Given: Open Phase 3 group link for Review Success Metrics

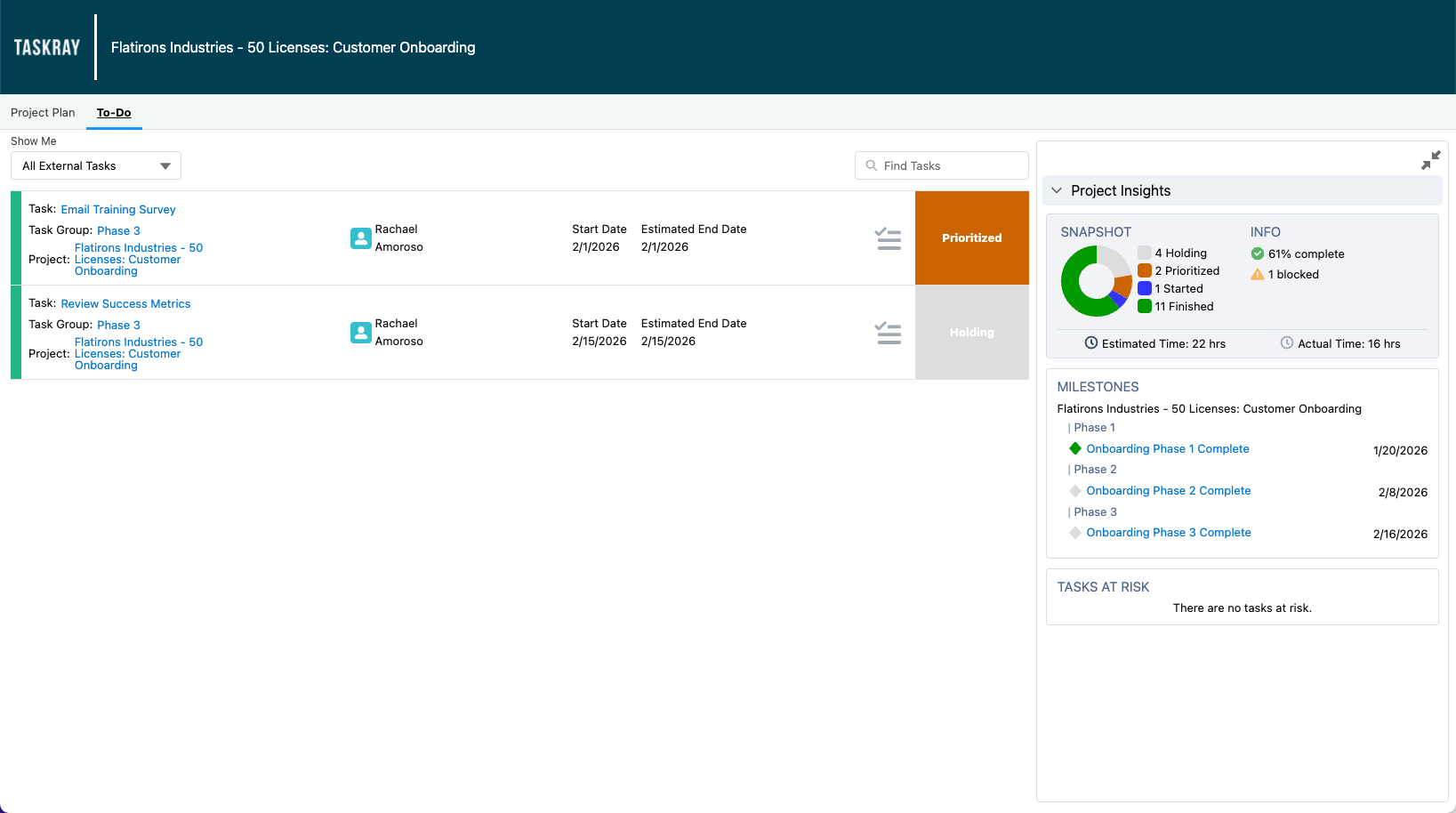Looking at the screenshot, I should point(118,325).
